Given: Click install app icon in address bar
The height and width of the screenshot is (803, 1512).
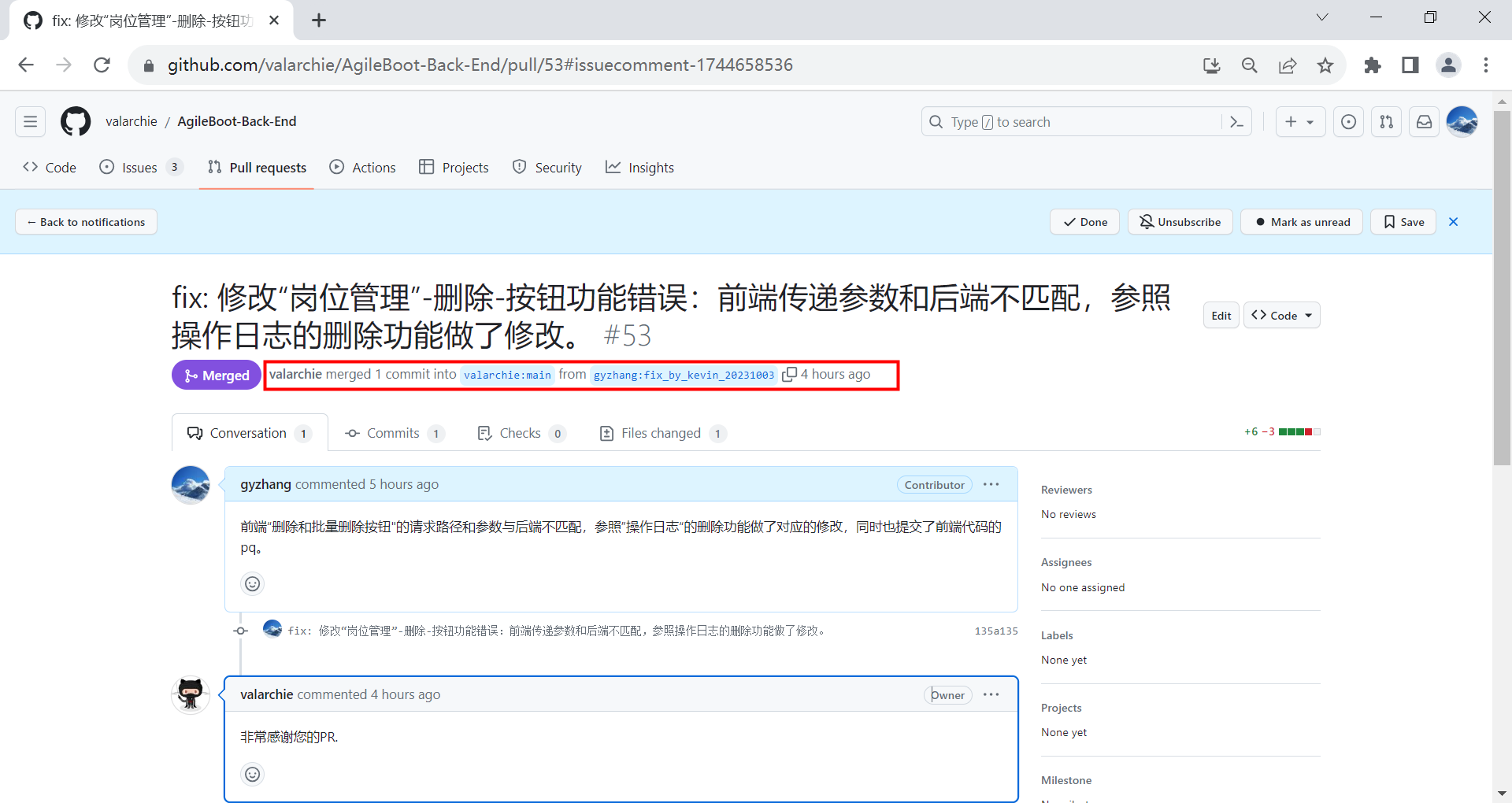Looking at the screenshot, I should pos(1212,65).
